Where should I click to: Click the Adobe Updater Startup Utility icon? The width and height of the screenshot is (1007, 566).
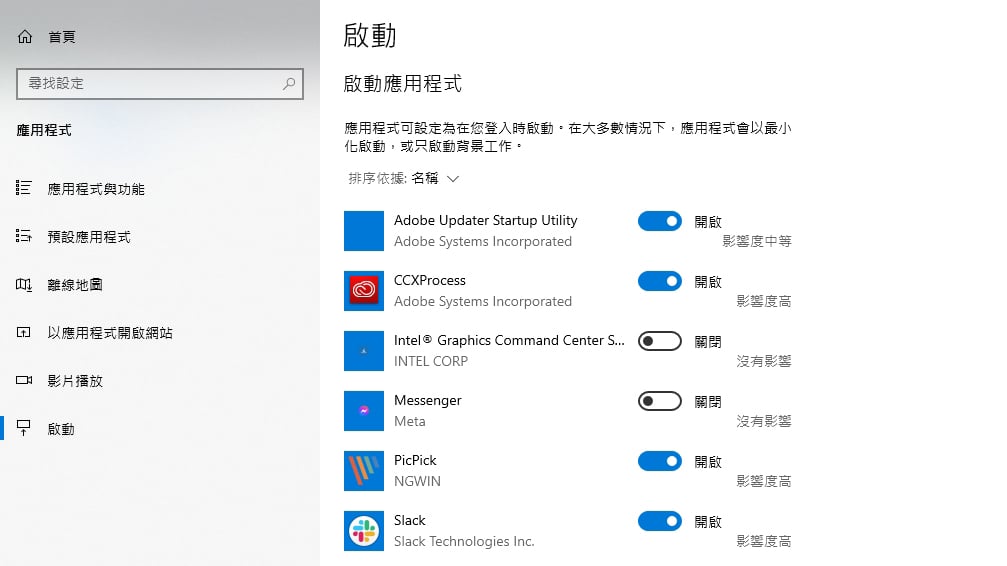coord(363,231)
